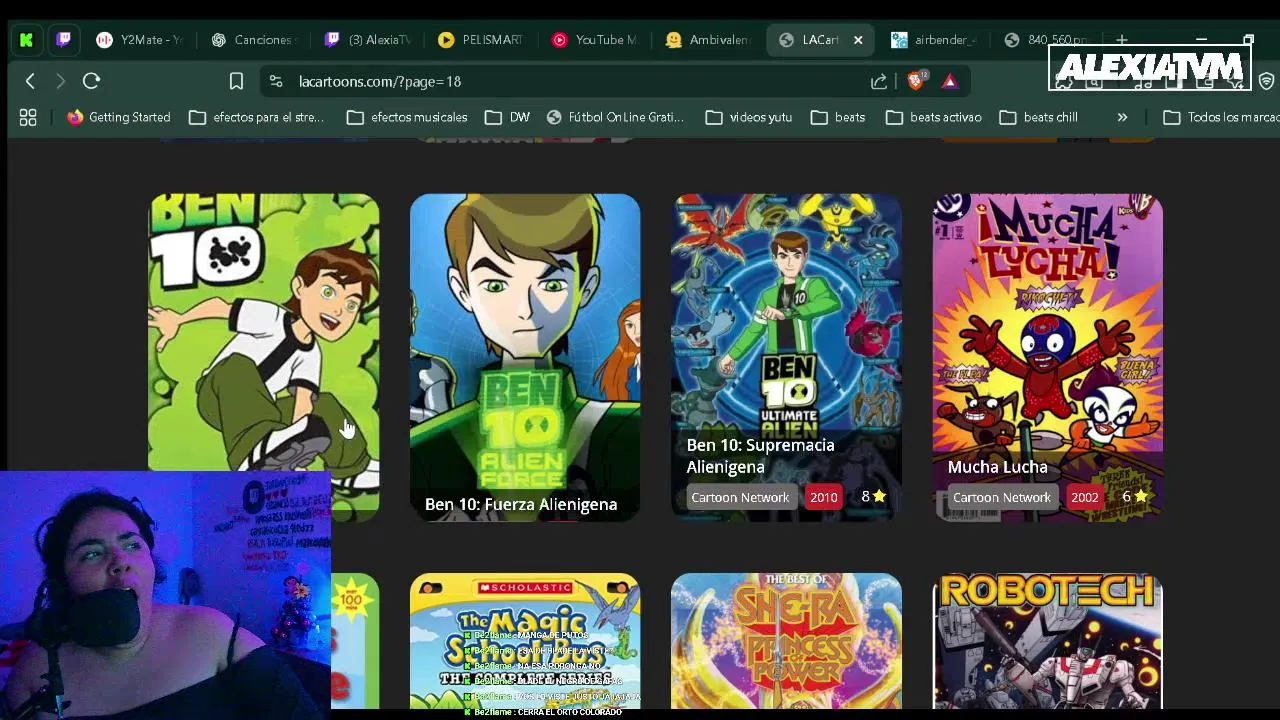This screenshot has height=720, width=1280.
Task: Switch to the Ambivalen tab
Action: [708, 40]
